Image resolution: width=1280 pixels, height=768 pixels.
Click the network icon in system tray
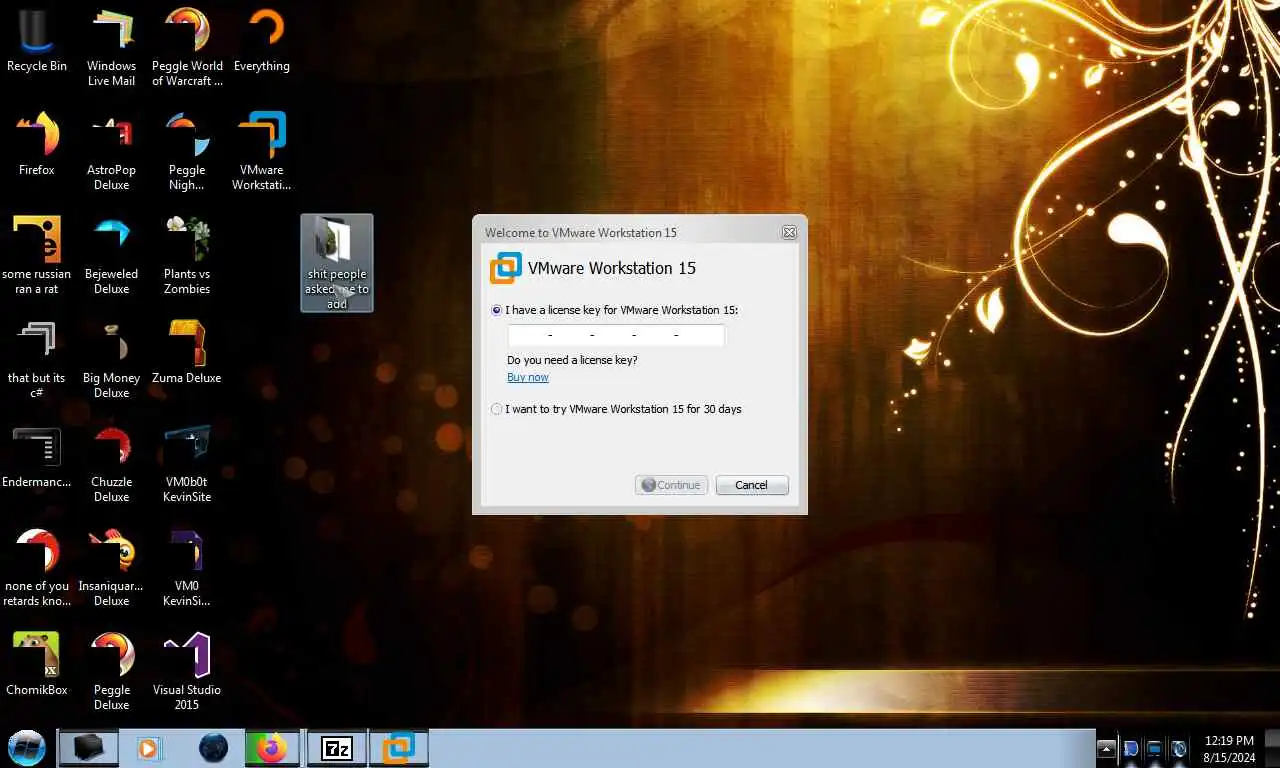[1154, 748]
